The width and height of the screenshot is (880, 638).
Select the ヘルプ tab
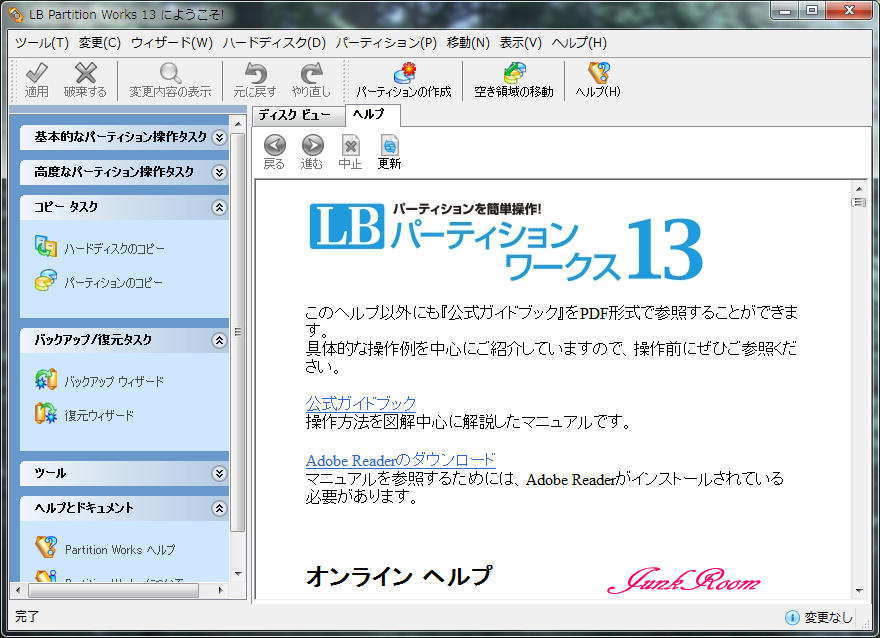pyautogui.click(x=372, y=114)
